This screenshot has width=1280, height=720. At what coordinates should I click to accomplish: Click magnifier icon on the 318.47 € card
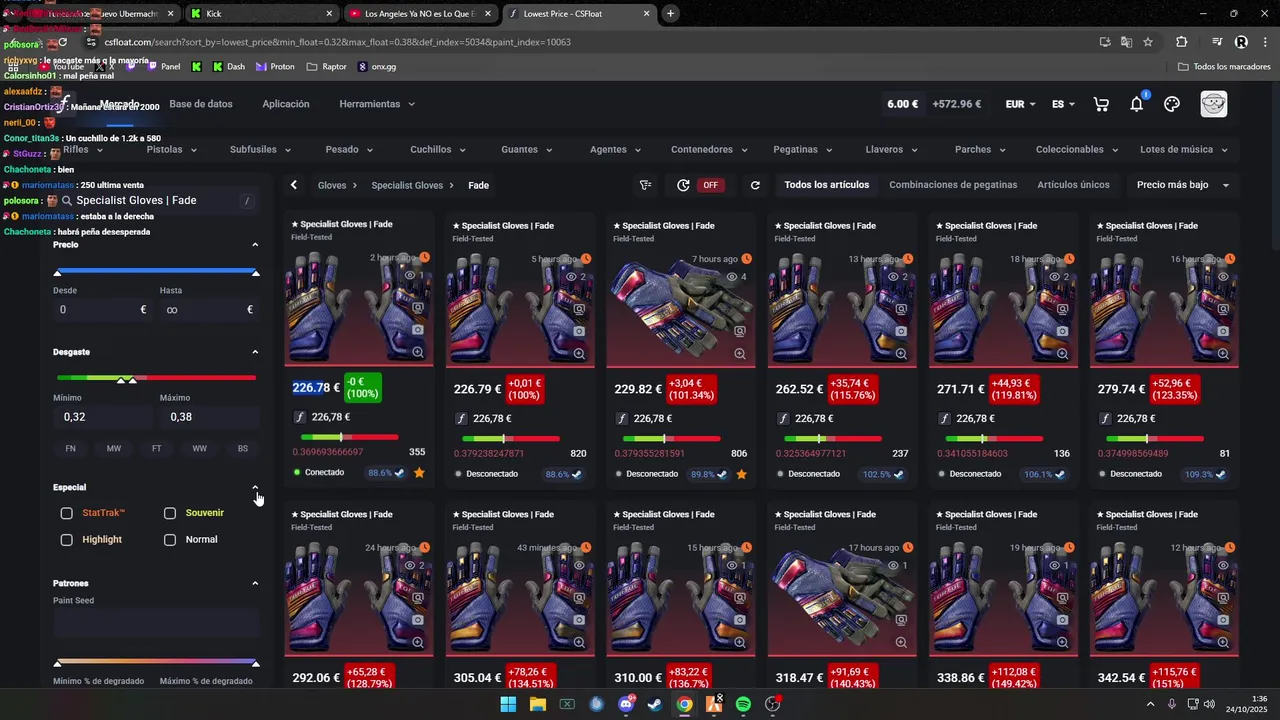click(x=901, y=642)
